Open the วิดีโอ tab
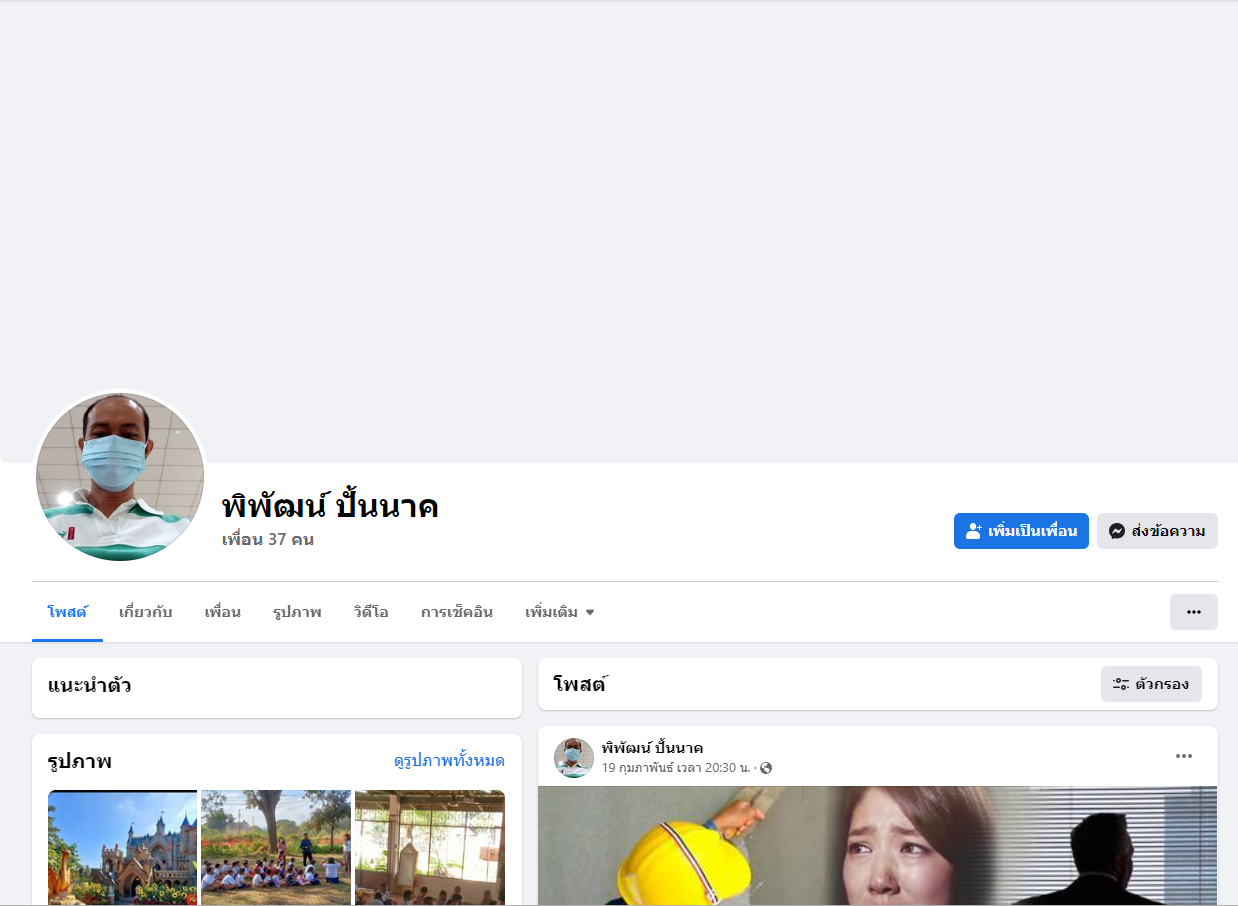1238x906 pixels. point(371,612)
